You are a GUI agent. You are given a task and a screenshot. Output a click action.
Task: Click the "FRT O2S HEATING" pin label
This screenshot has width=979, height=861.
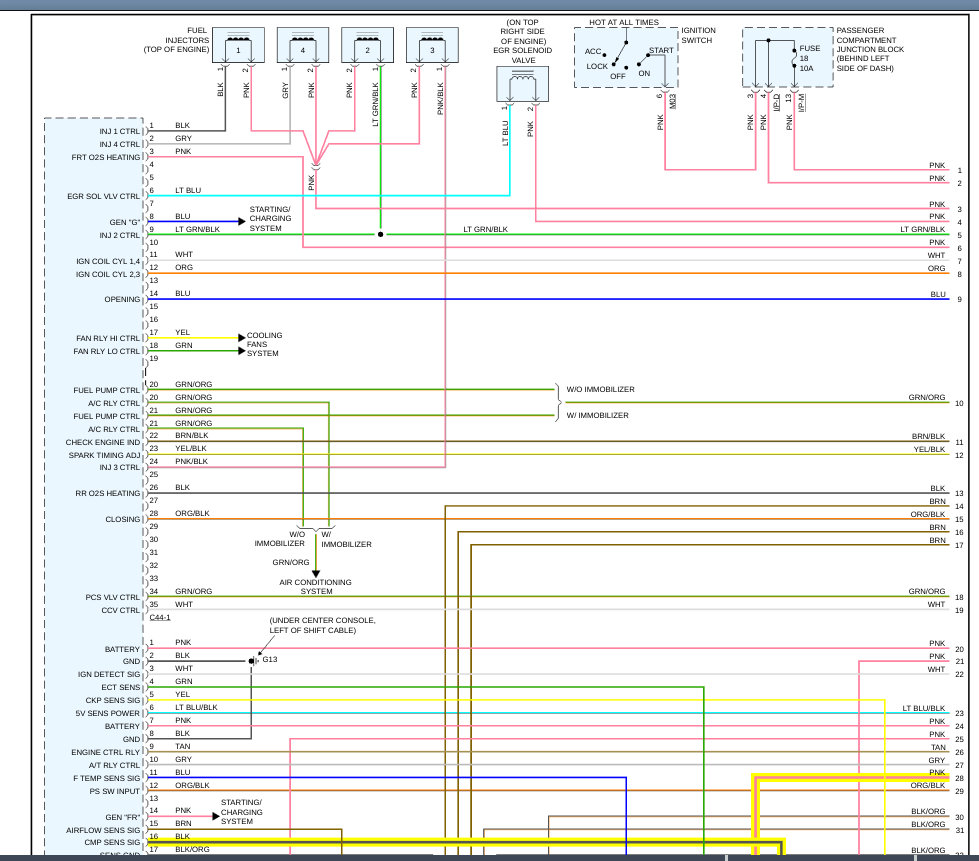coord(106,157)
